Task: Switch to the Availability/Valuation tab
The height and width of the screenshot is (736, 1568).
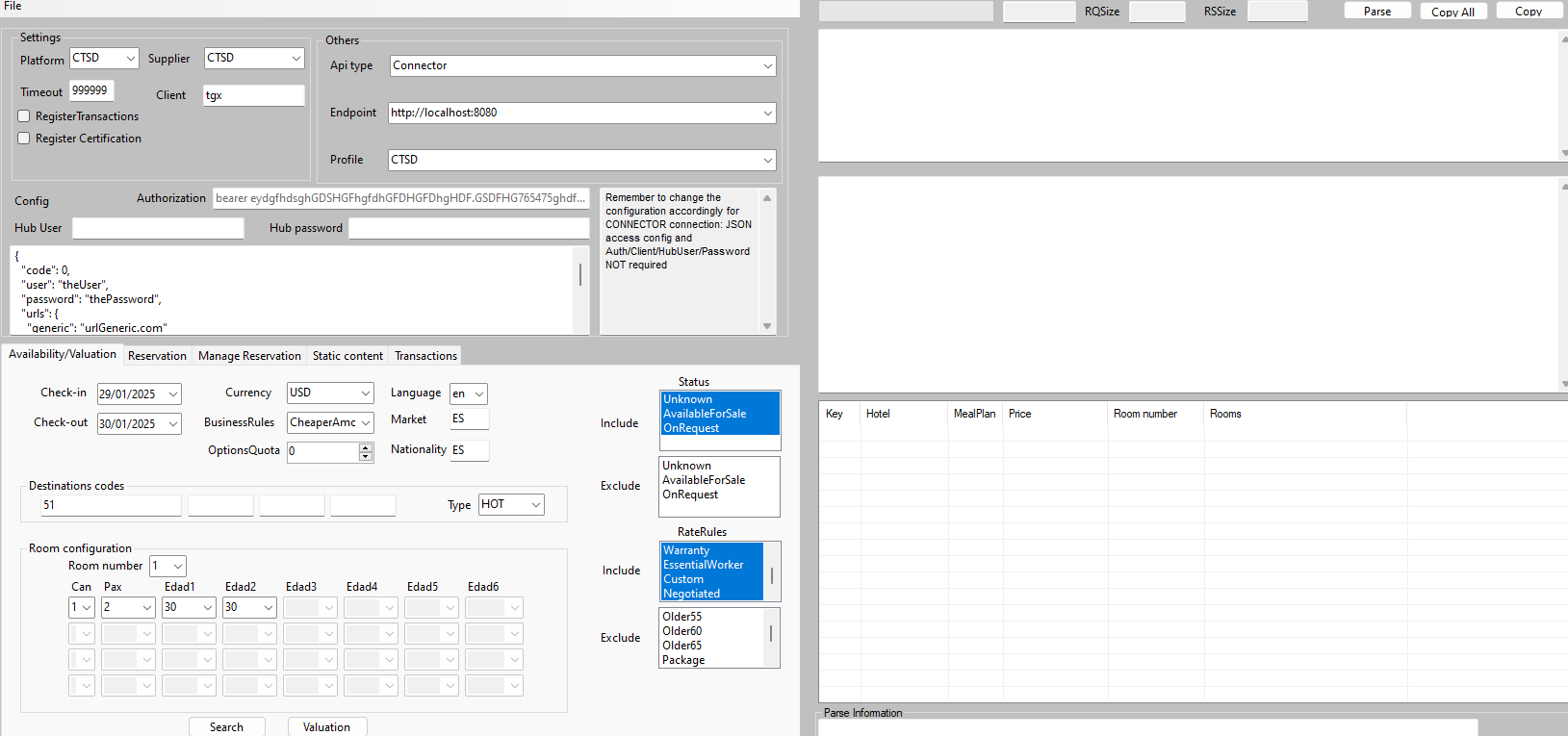Action: tap(63, 354)
